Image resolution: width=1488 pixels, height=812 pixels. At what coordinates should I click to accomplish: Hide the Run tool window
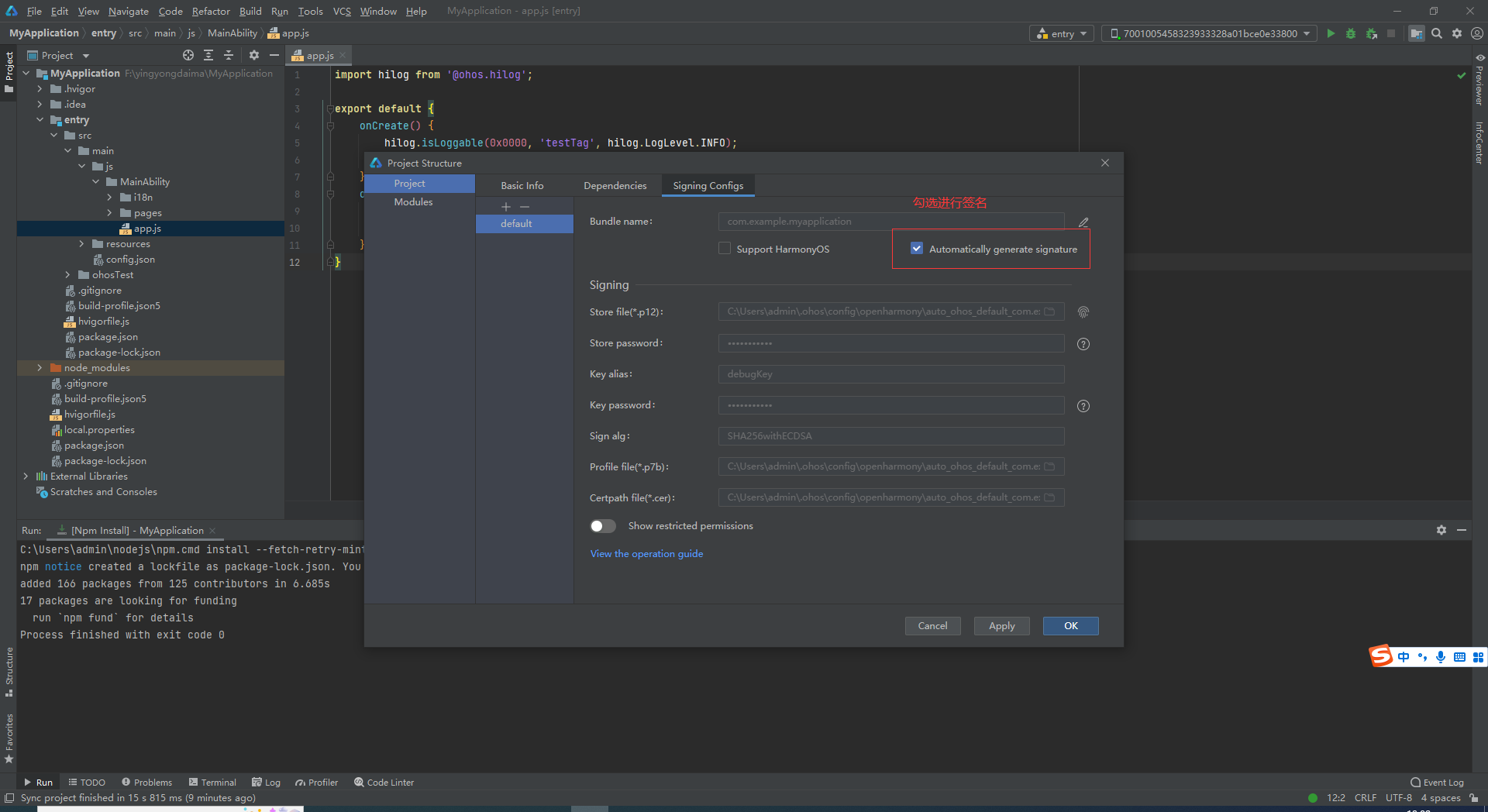[x=1462, y=530]
